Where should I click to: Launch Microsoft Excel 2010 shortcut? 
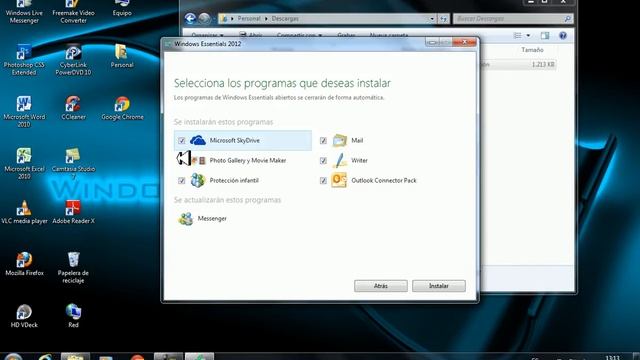(24, 163)
